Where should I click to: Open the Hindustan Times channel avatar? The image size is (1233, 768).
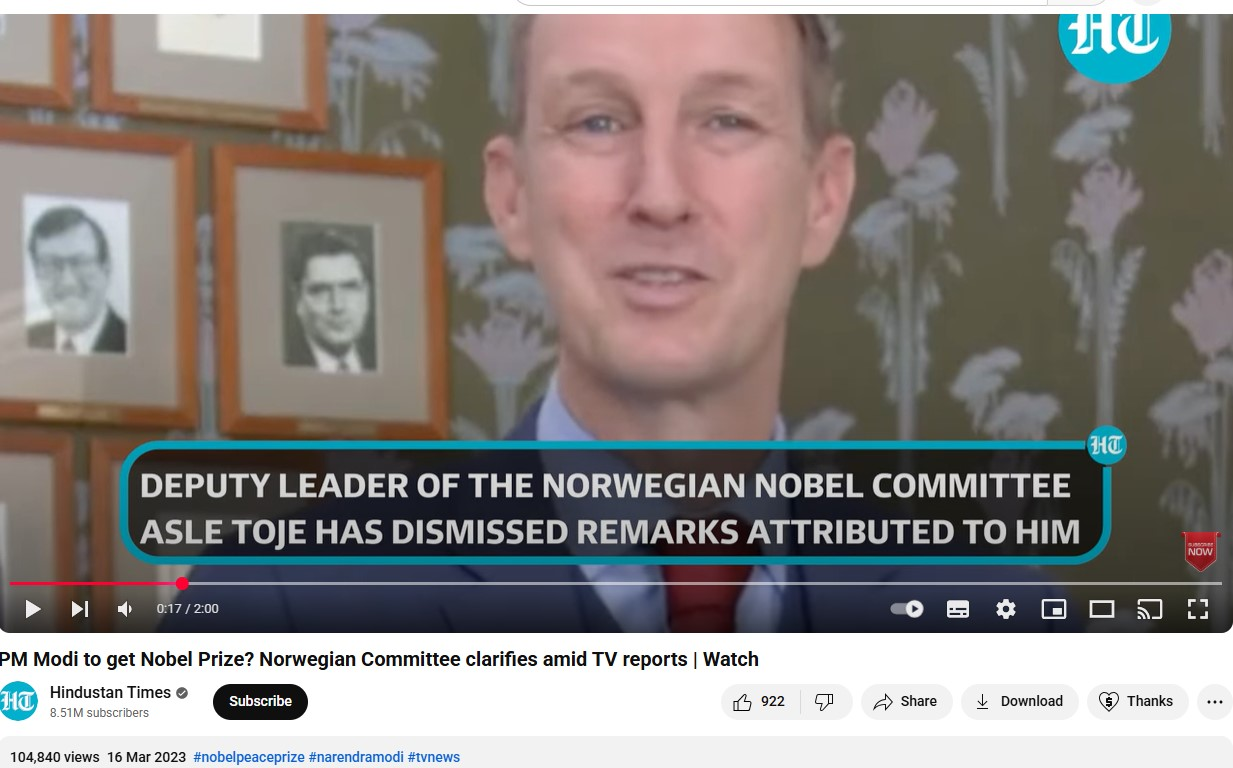[x=18, y=701]
